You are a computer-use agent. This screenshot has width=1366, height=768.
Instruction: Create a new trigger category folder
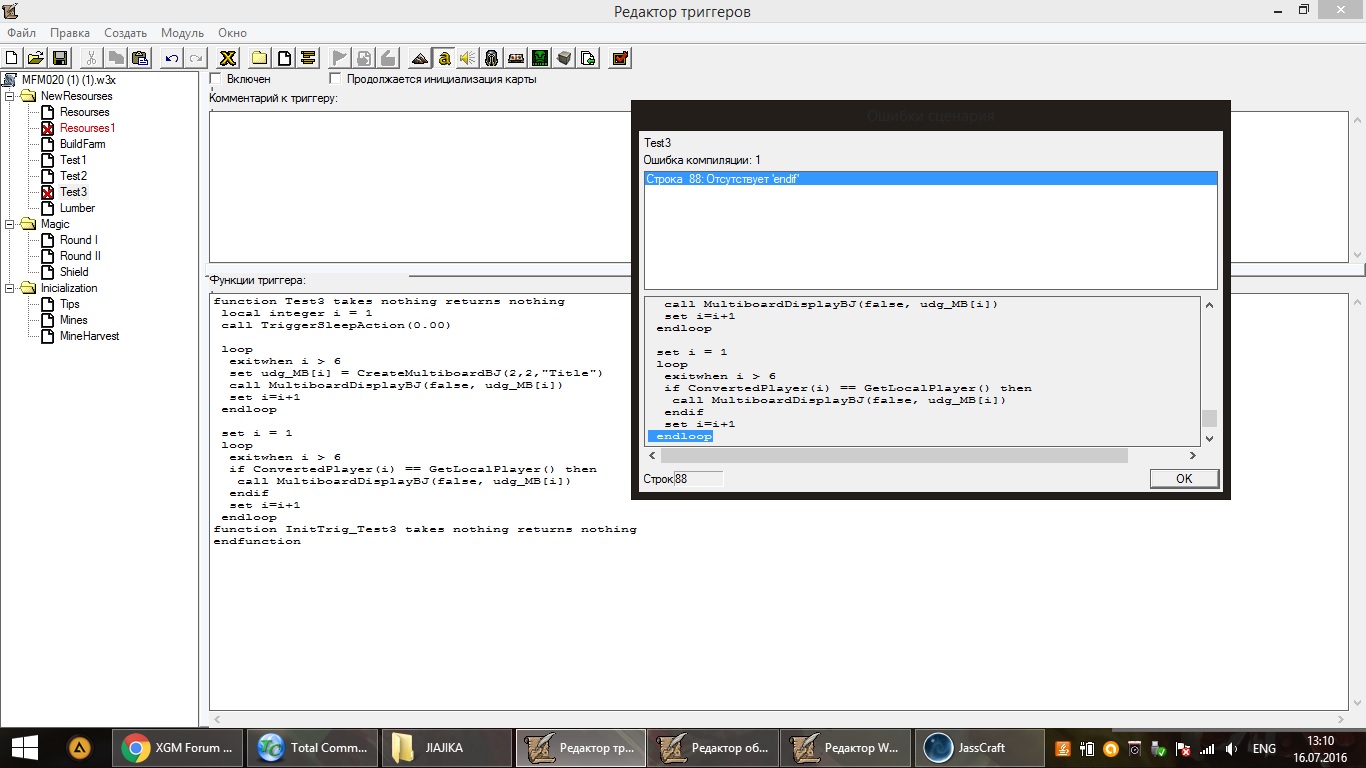pos(259,58)
